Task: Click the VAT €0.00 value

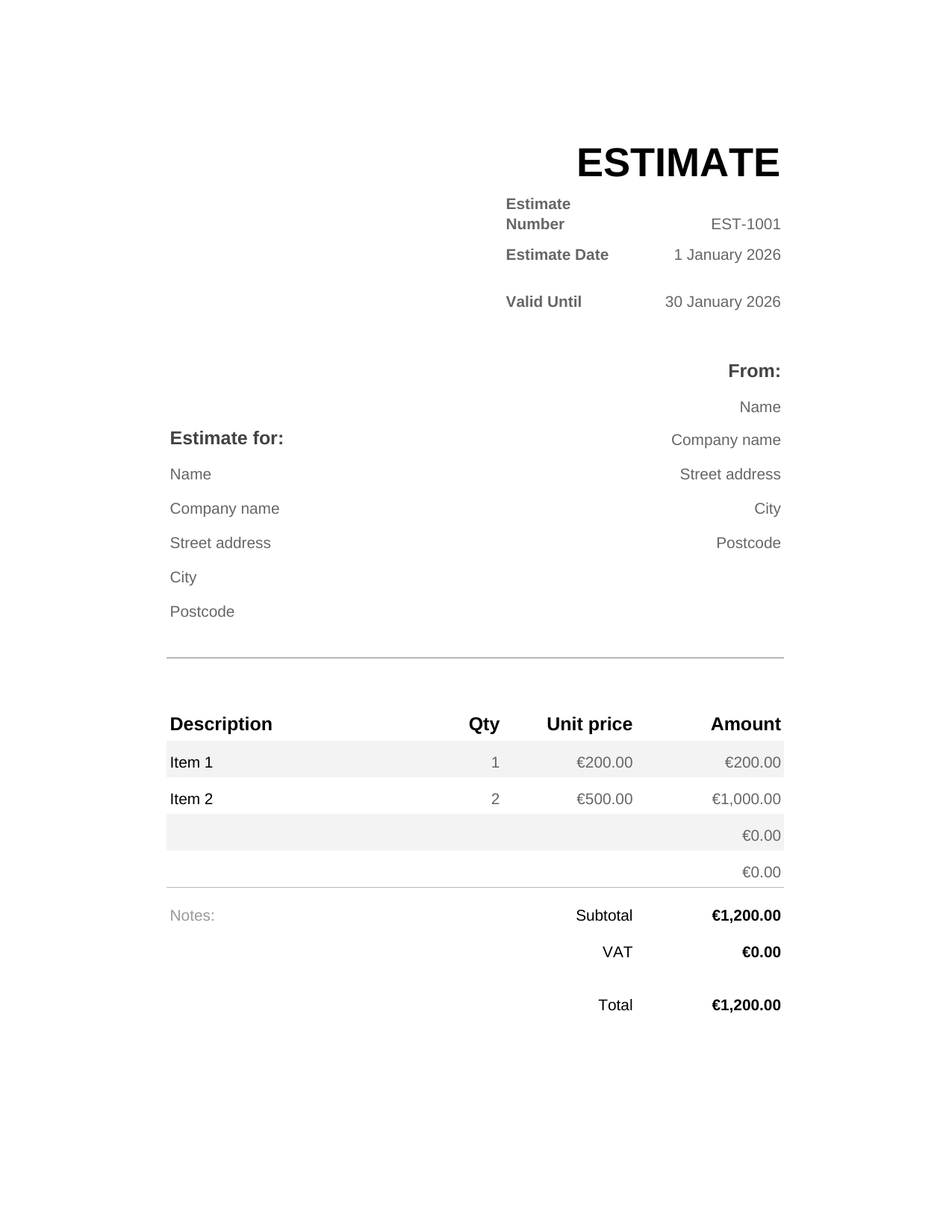Action: 761,952
